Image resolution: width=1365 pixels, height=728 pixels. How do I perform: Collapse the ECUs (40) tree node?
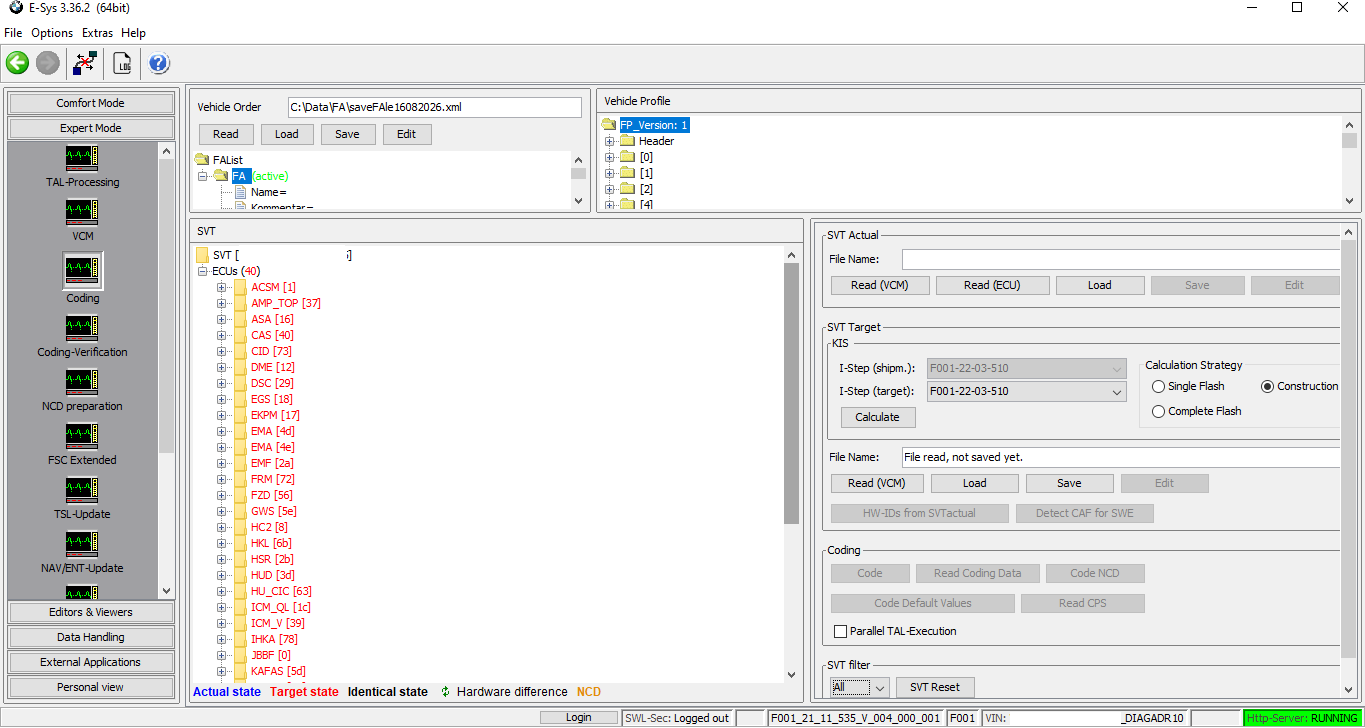203,271
